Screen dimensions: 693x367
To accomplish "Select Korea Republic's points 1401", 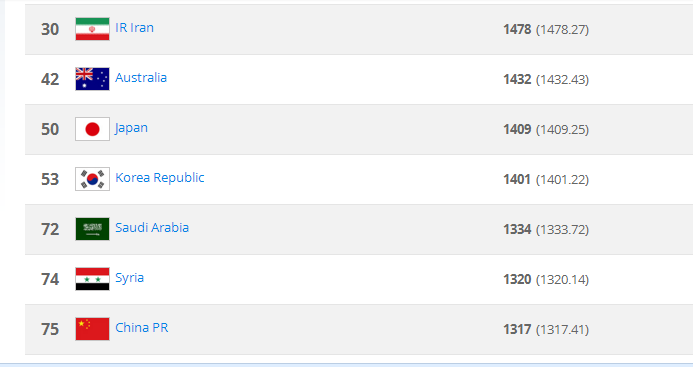I will point(517,179).
